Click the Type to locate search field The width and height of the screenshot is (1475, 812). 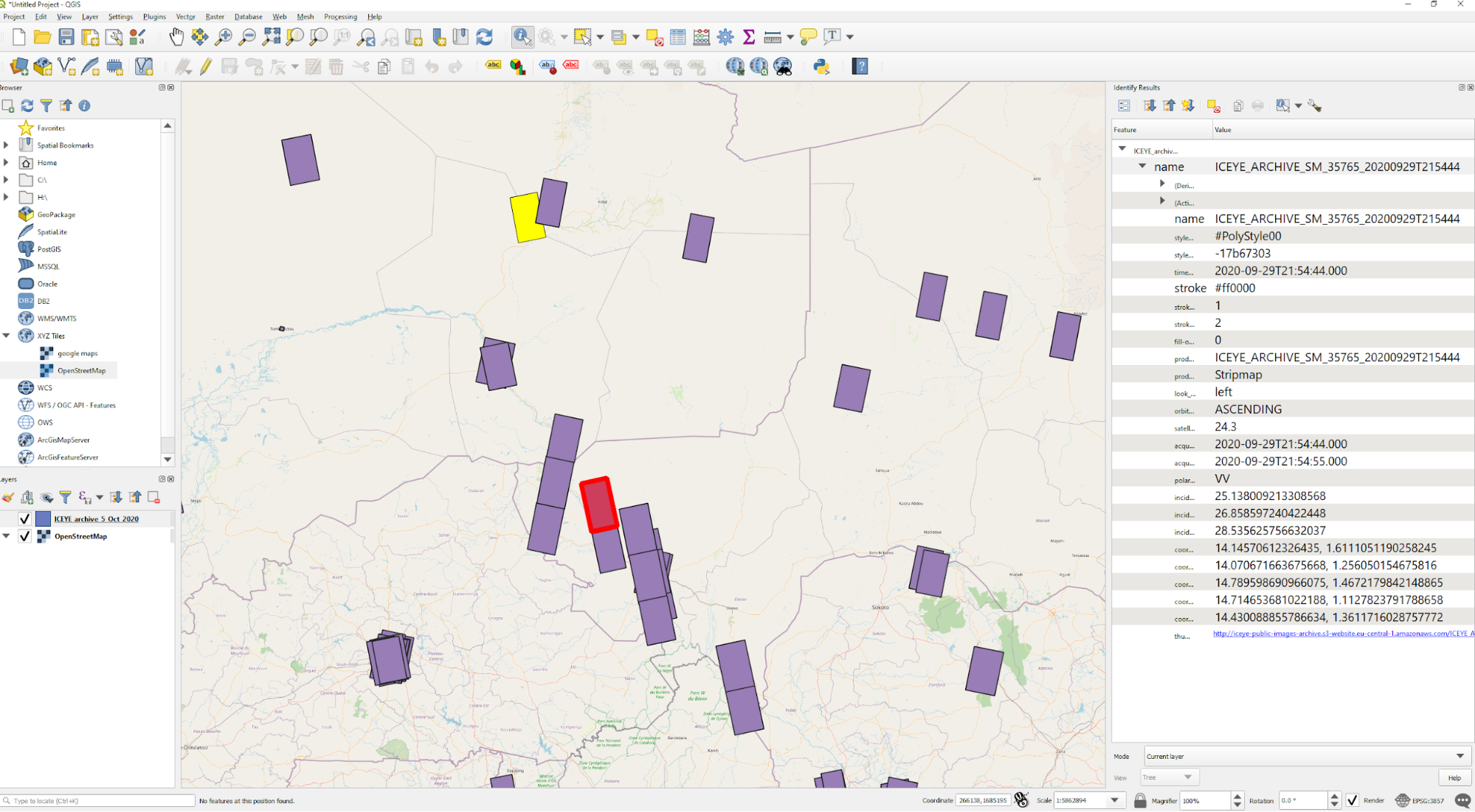click(x=98, y=800)
